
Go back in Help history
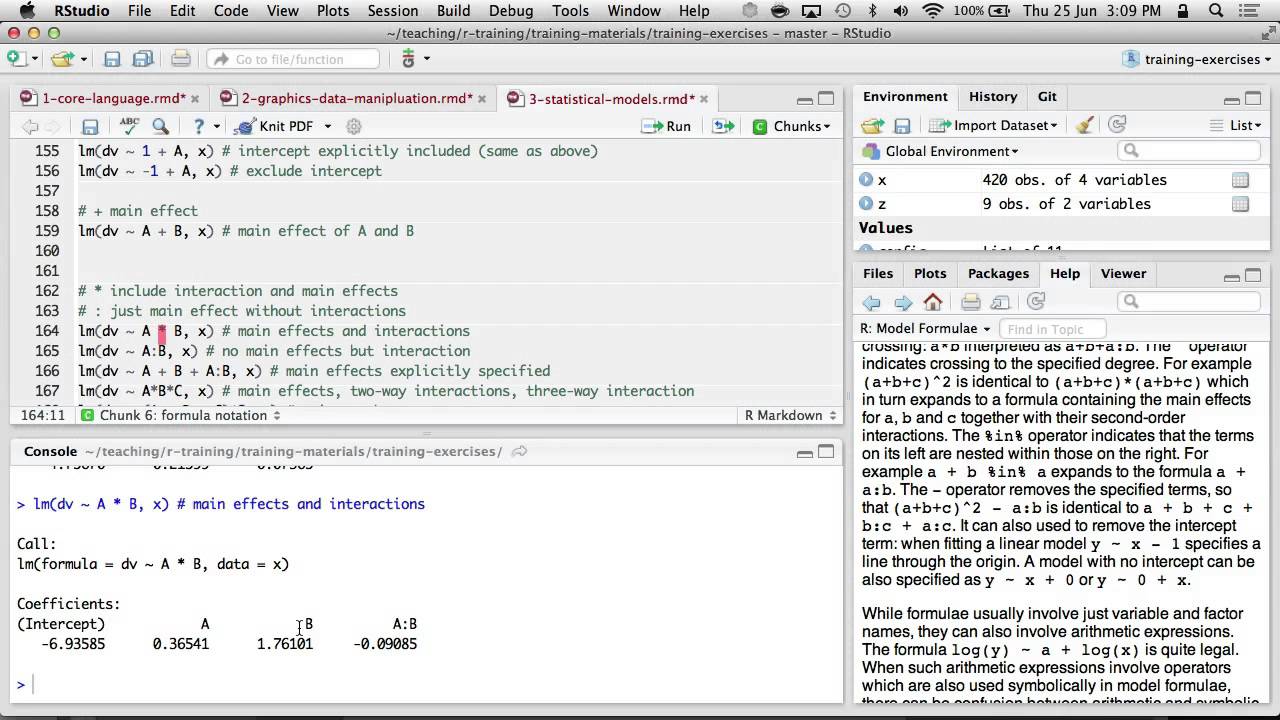click(x=872, y=302)
